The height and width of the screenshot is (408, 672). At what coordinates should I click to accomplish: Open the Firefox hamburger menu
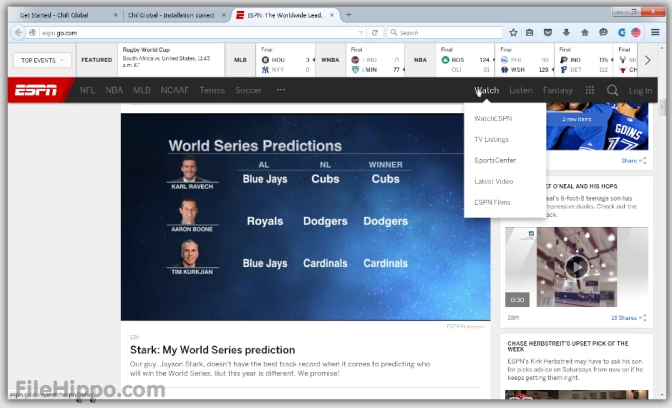click(655, 33)
